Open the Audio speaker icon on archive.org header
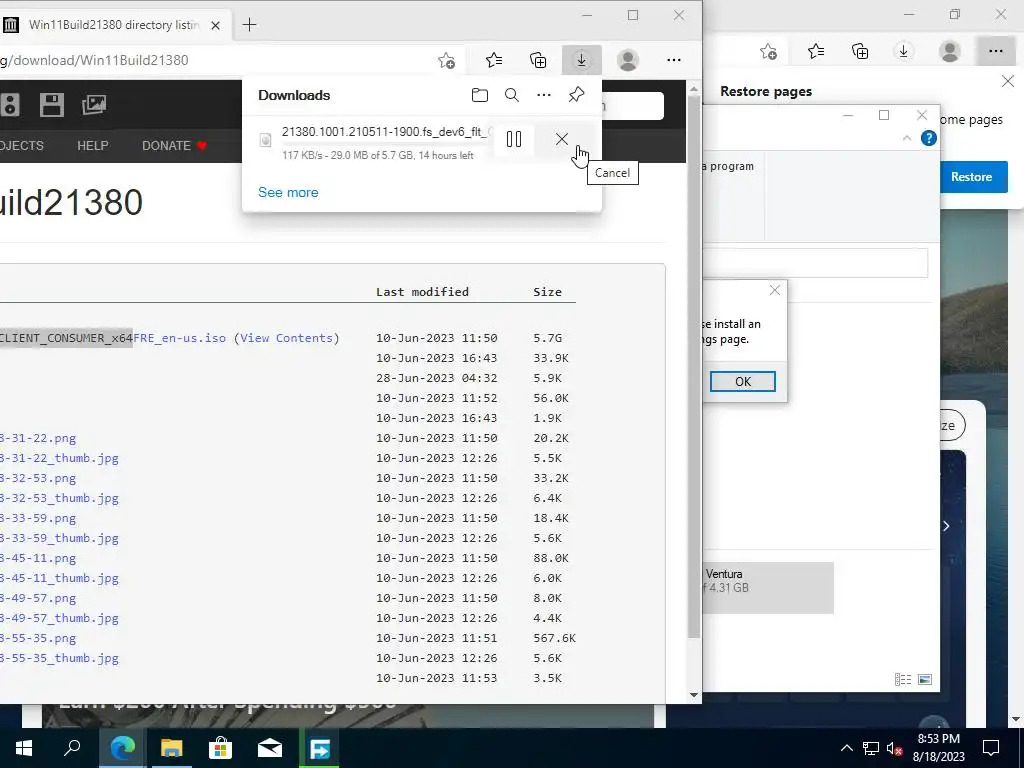Screen dimensions: 1024x768 tap(9, 104)
